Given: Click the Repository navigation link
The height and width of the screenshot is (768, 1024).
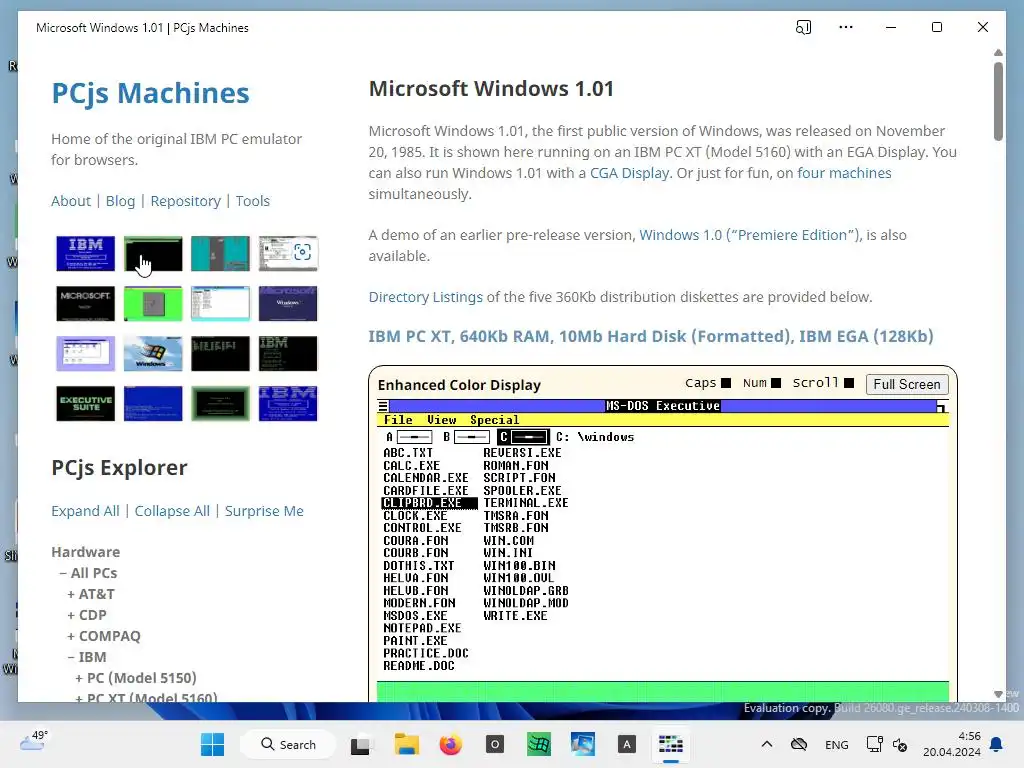Looking at the screenshot, I should coord(185,201).
